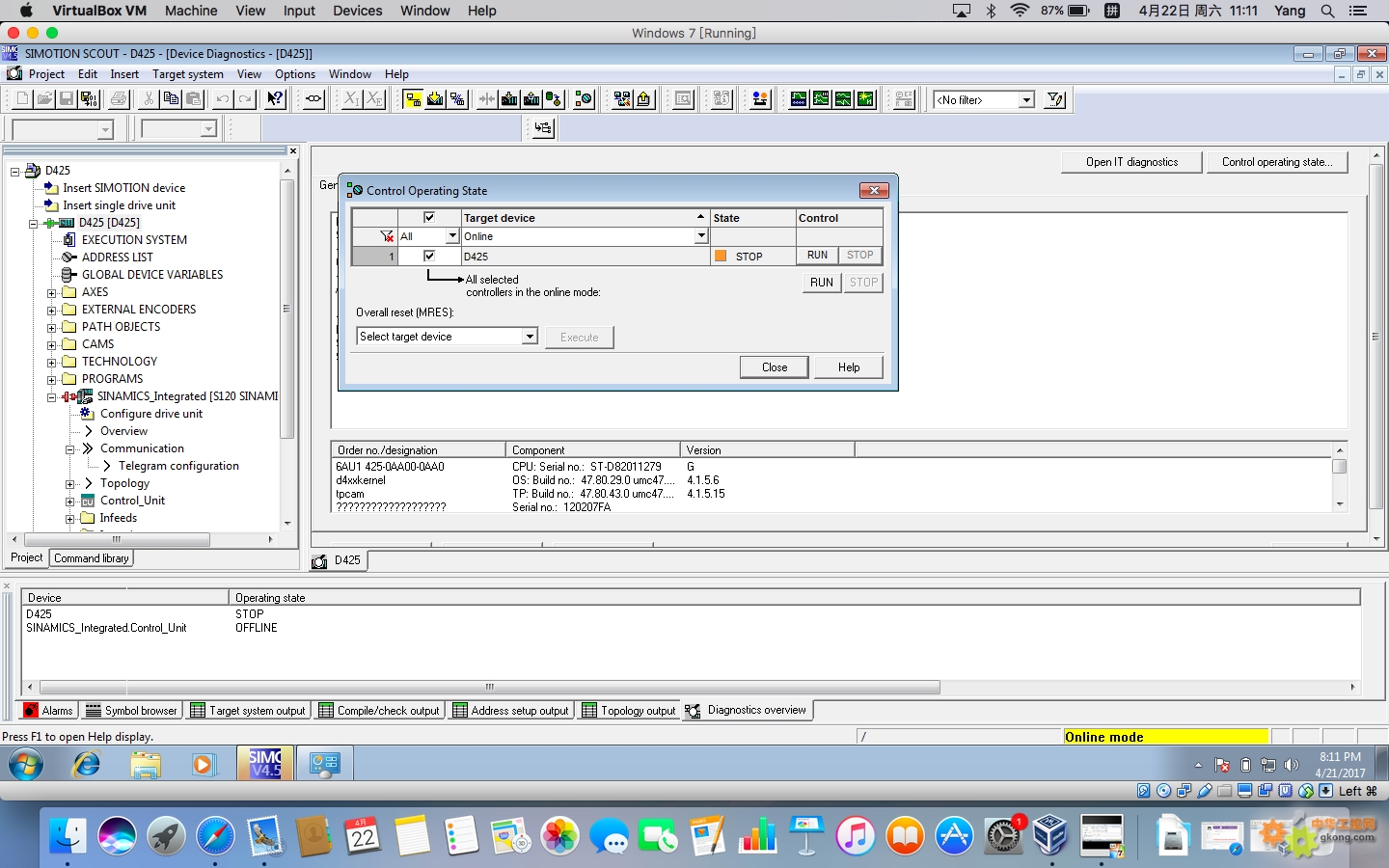This screenshot has height=868, width=1389.
Task: Click the Control operating state... button
Action: (1277, 162)
